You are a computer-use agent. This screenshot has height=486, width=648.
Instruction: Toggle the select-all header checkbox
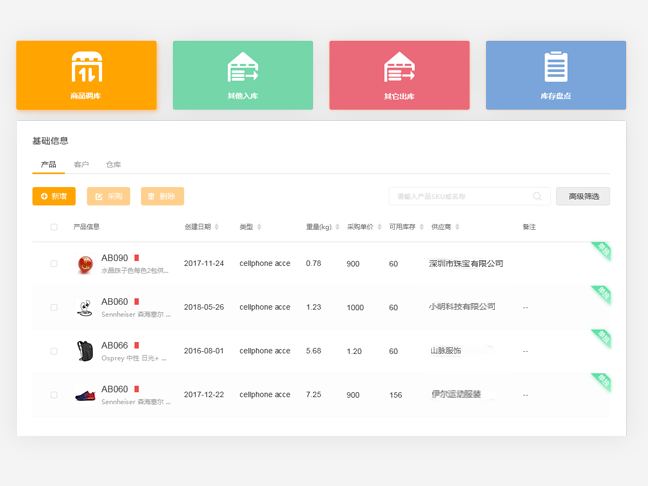tap(54, 227)
